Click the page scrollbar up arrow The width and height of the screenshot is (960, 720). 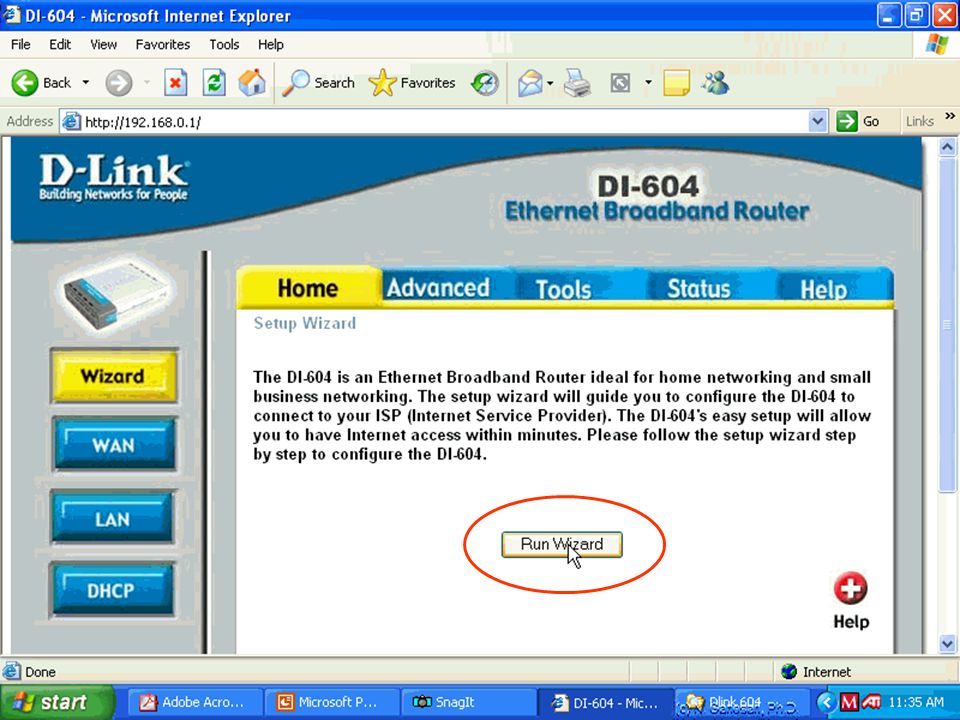[x=947, y=147]
